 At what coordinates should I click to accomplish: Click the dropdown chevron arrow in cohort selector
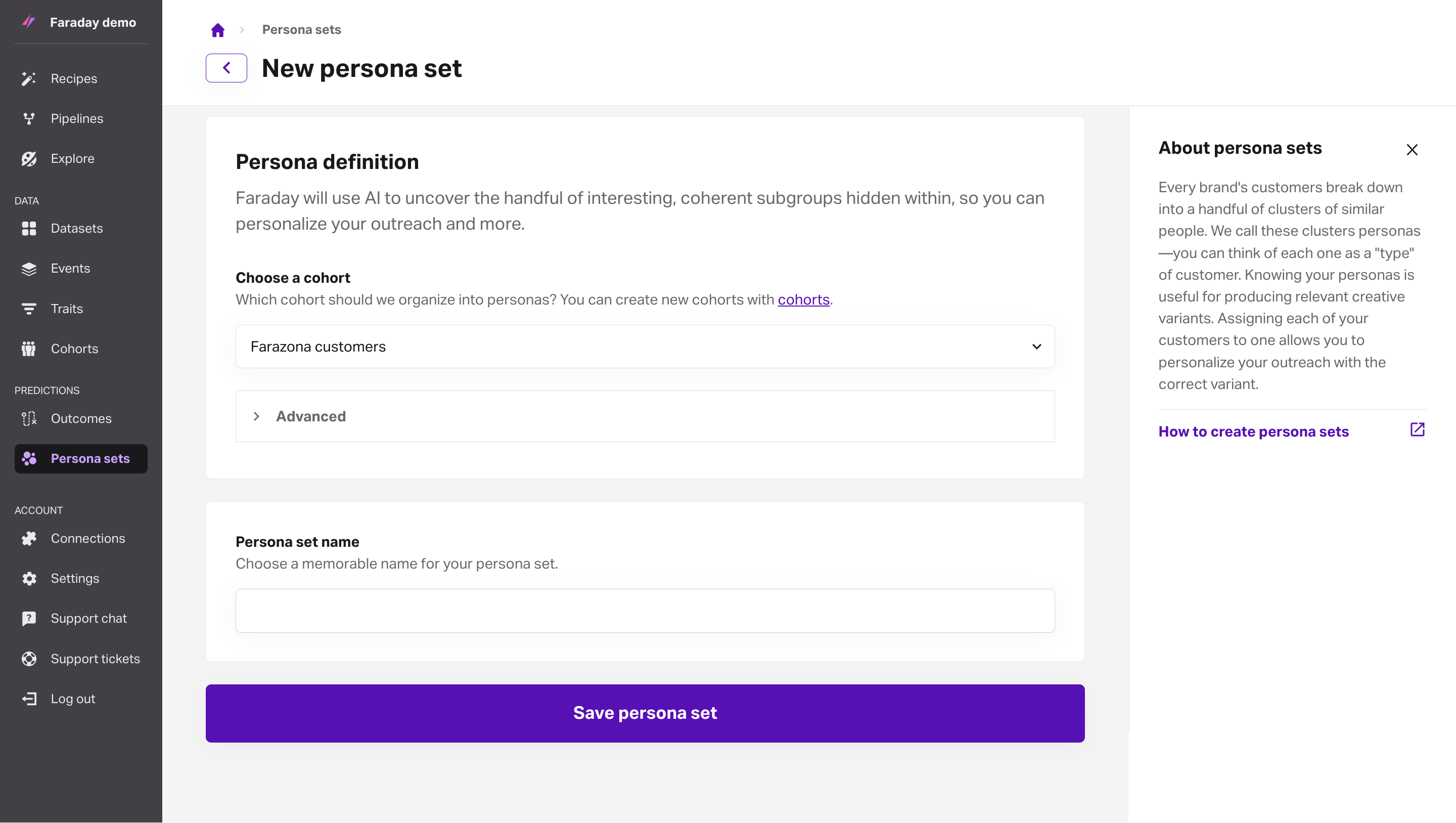(1036, 346)
